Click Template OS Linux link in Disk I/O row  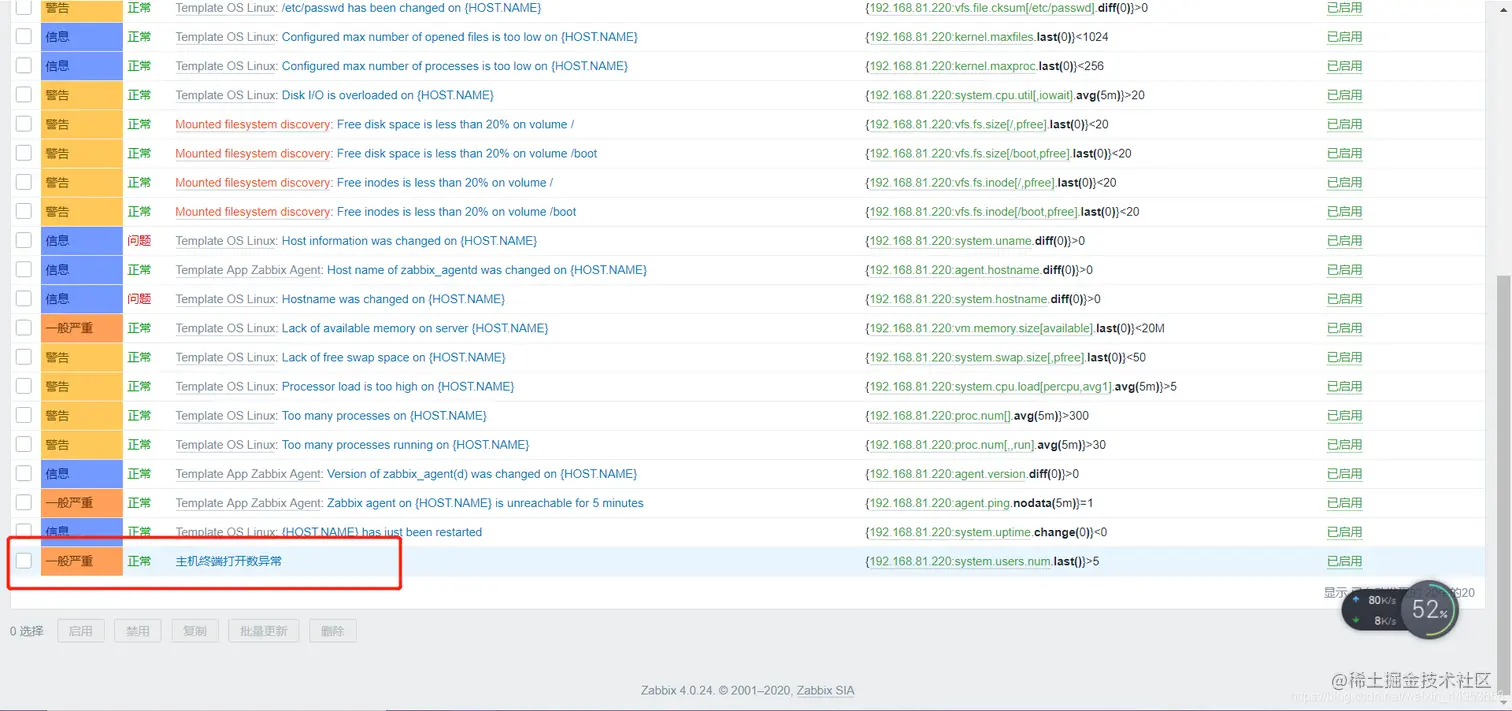tap(226, 95)
